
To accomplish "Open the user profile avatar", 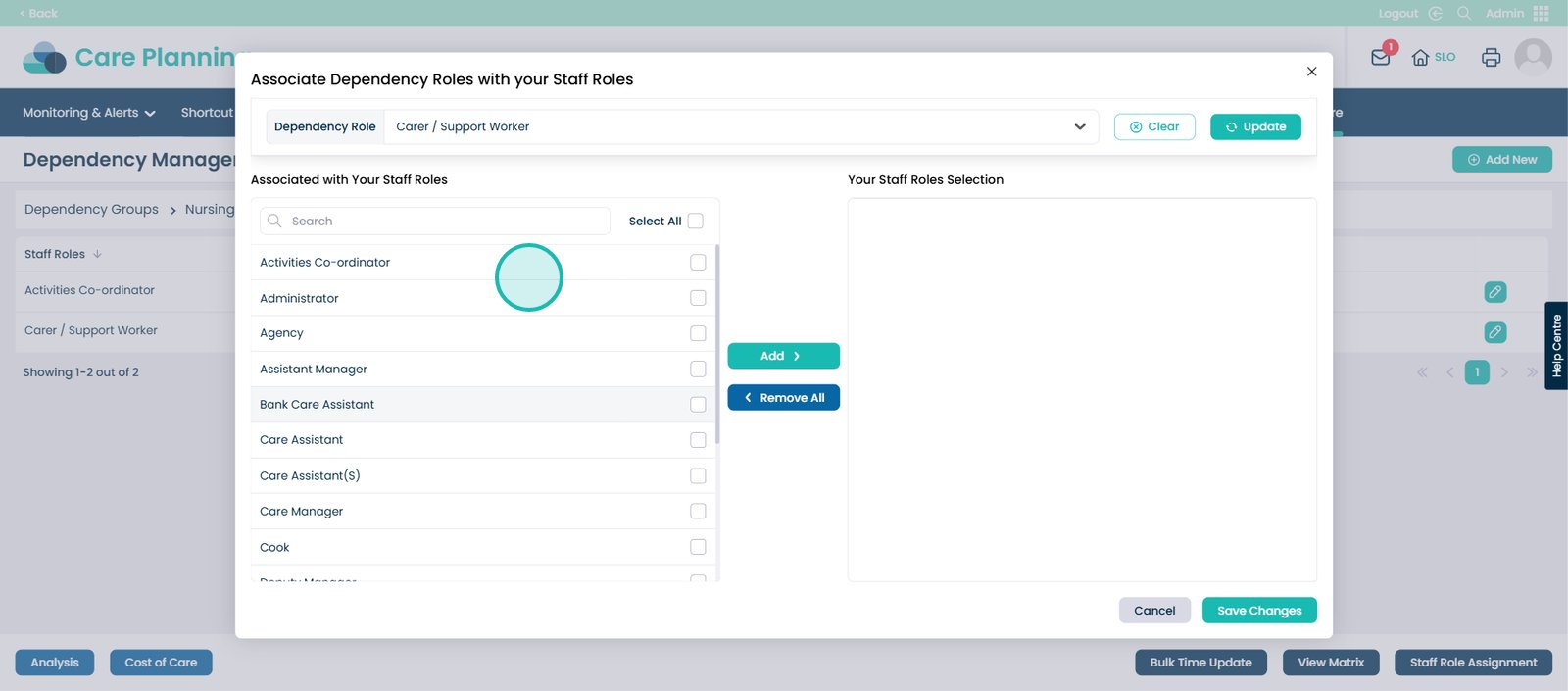I will [1533, 57].
